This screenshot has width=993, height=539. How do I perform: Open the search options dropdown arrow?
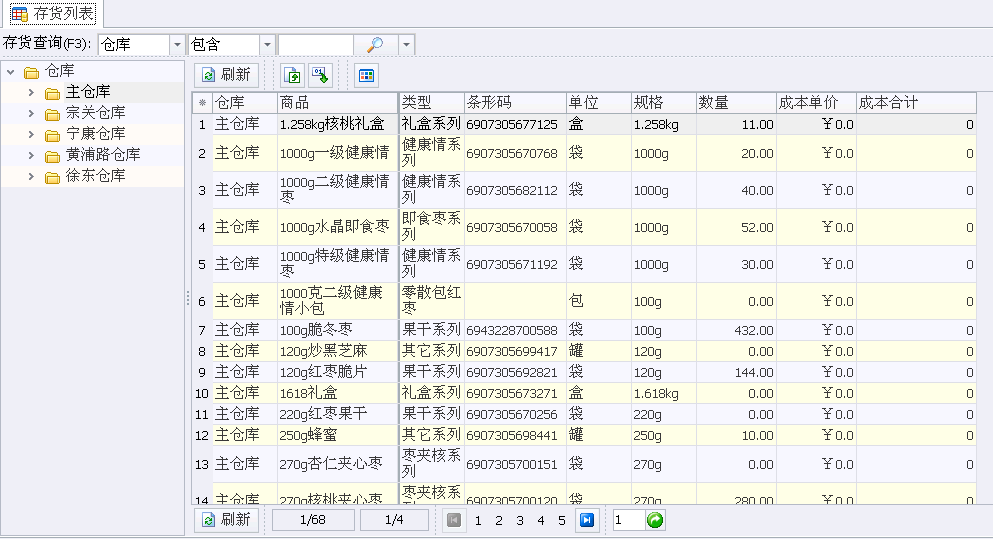(x=407, y=44)
